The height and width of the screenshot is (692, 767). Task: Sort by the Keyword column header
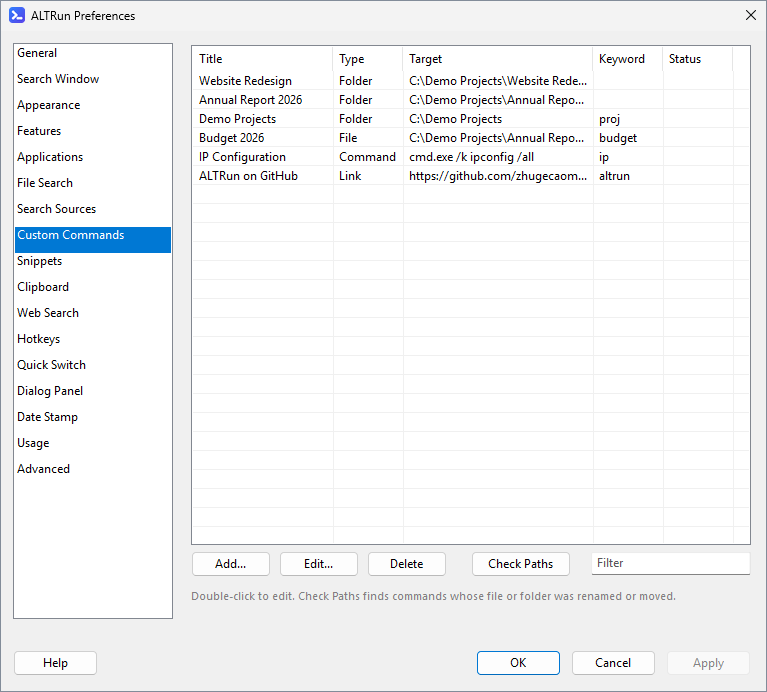[628, 59]
